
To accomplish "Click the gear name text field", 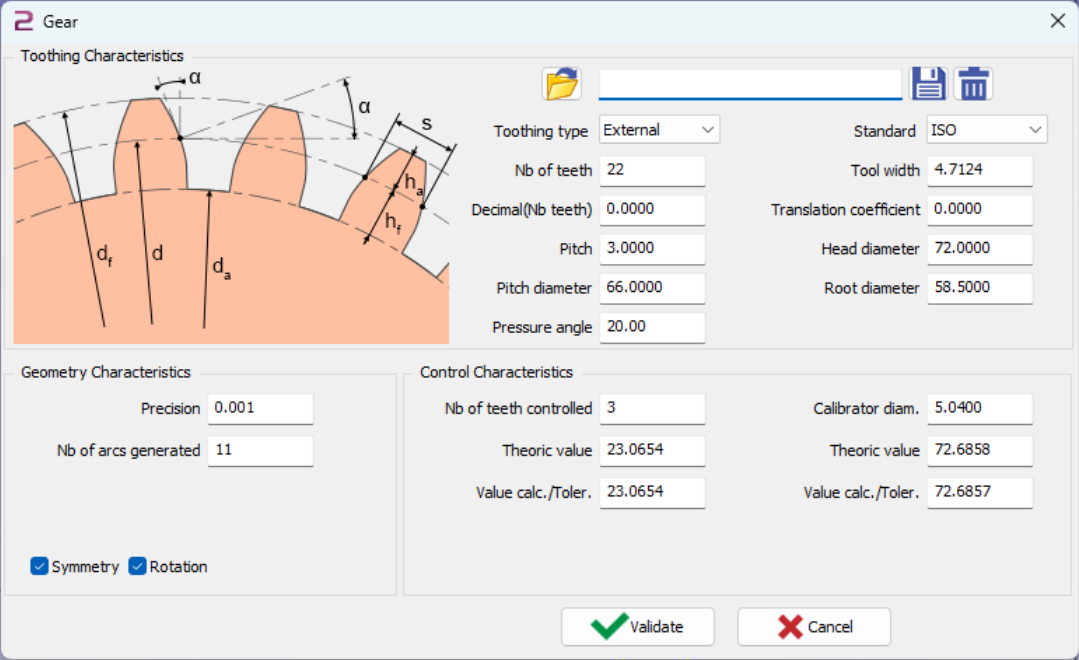I will point(750,84).
